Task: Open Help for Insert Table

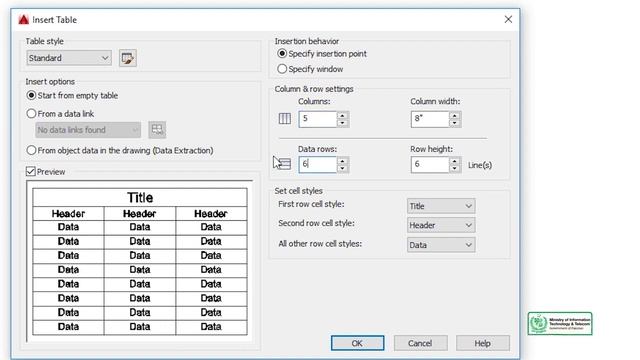Action: (x=482, y=343)
